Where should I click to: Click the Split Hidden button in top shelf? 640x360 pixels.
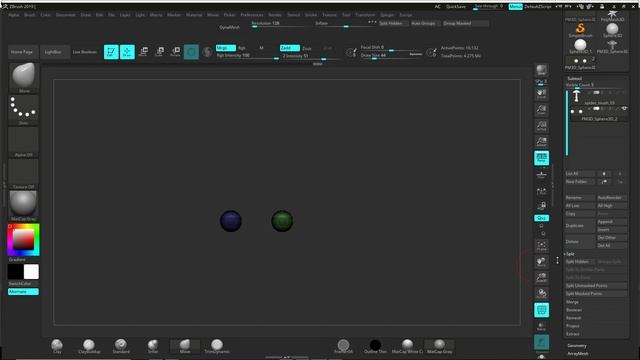coord(392,24)
